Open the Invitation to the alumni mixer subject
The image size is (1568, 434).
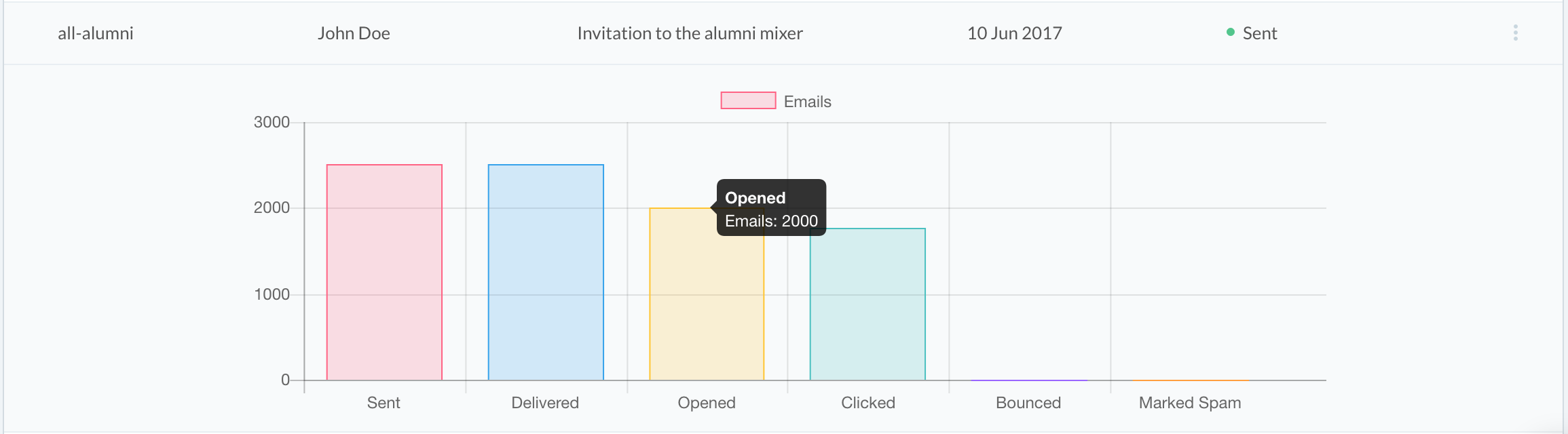[x=690, y=33]
